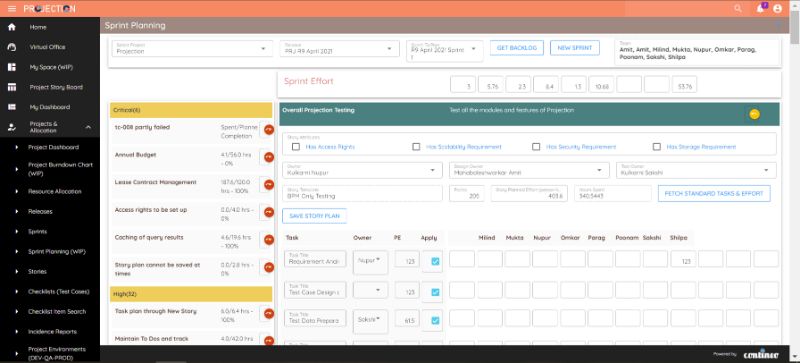Viewport: 800px width, 363px height.
Task: Toggle Has Security Requirement checkbox
Action: (536, 147)
